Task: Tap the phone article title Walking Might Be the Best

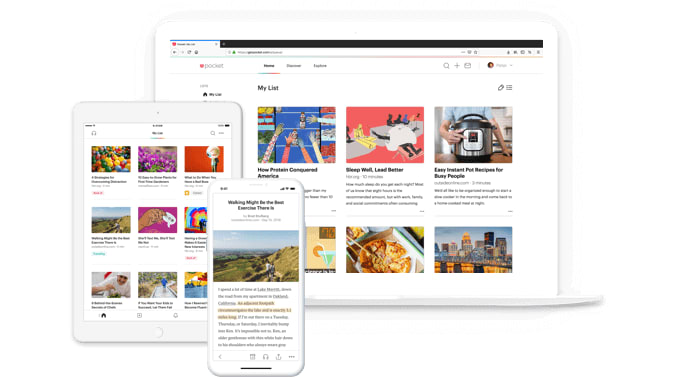Action: point(256,205)
